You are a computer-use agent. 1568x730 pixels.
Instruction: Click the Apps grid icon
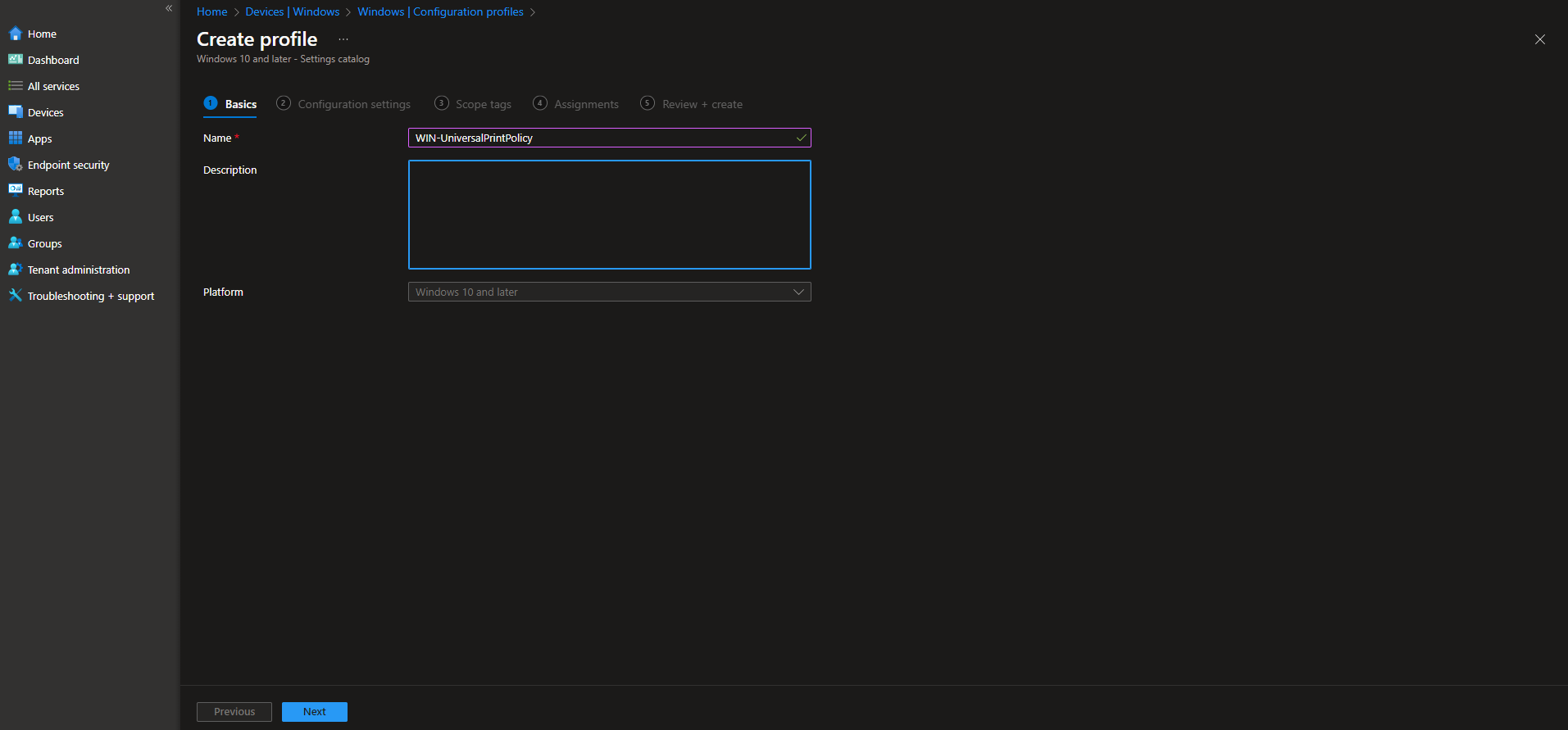tap(16, 138)
